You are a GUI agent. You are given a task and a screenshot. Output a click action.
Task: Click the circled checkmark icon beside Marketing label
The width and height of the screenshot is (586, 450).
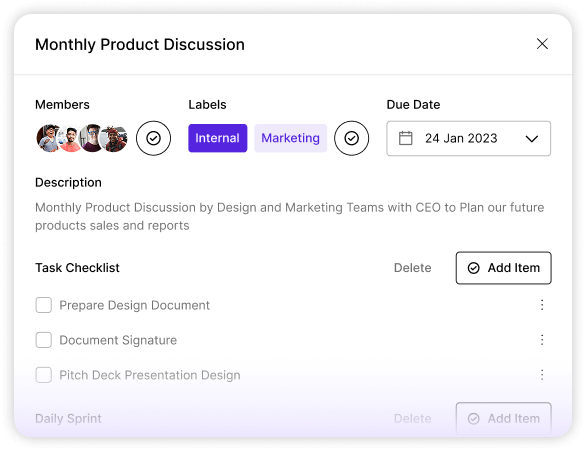click(351, 138)
